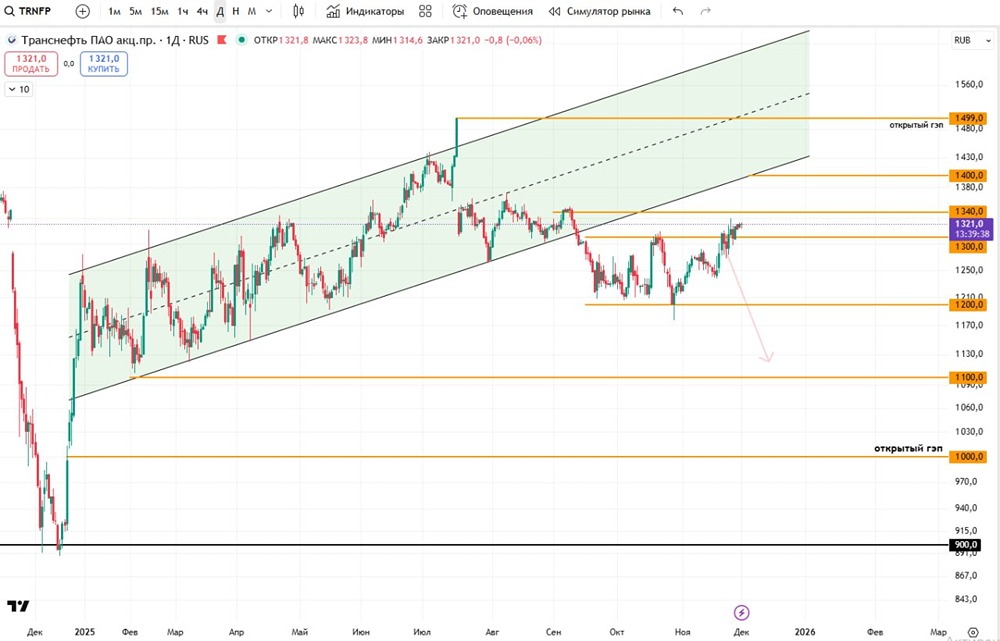
Task: Open symbol search for TRNFP
Action: (29, 11)
